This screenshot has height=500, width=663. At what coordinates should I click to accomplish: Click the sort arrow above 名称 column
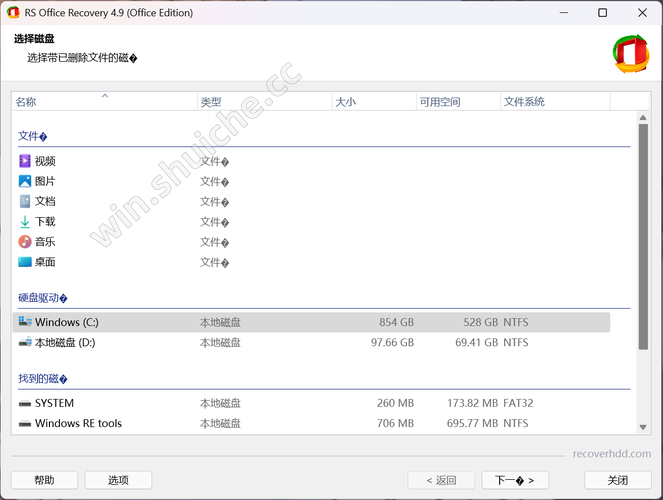click(x=105, y=96)
